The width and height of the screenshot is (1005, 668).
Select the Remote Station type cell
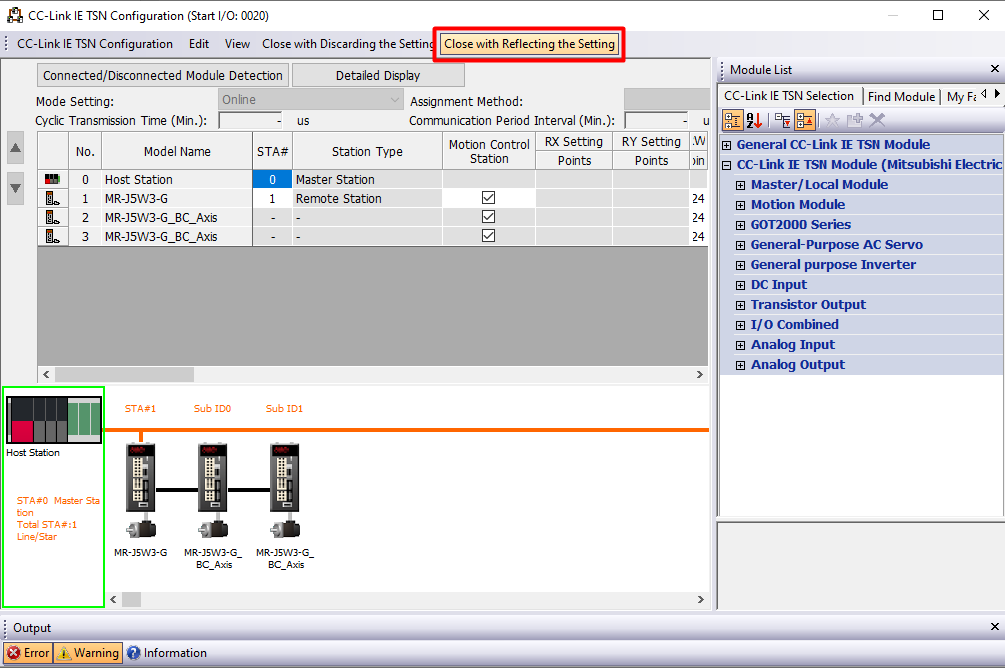coord(367,199)
